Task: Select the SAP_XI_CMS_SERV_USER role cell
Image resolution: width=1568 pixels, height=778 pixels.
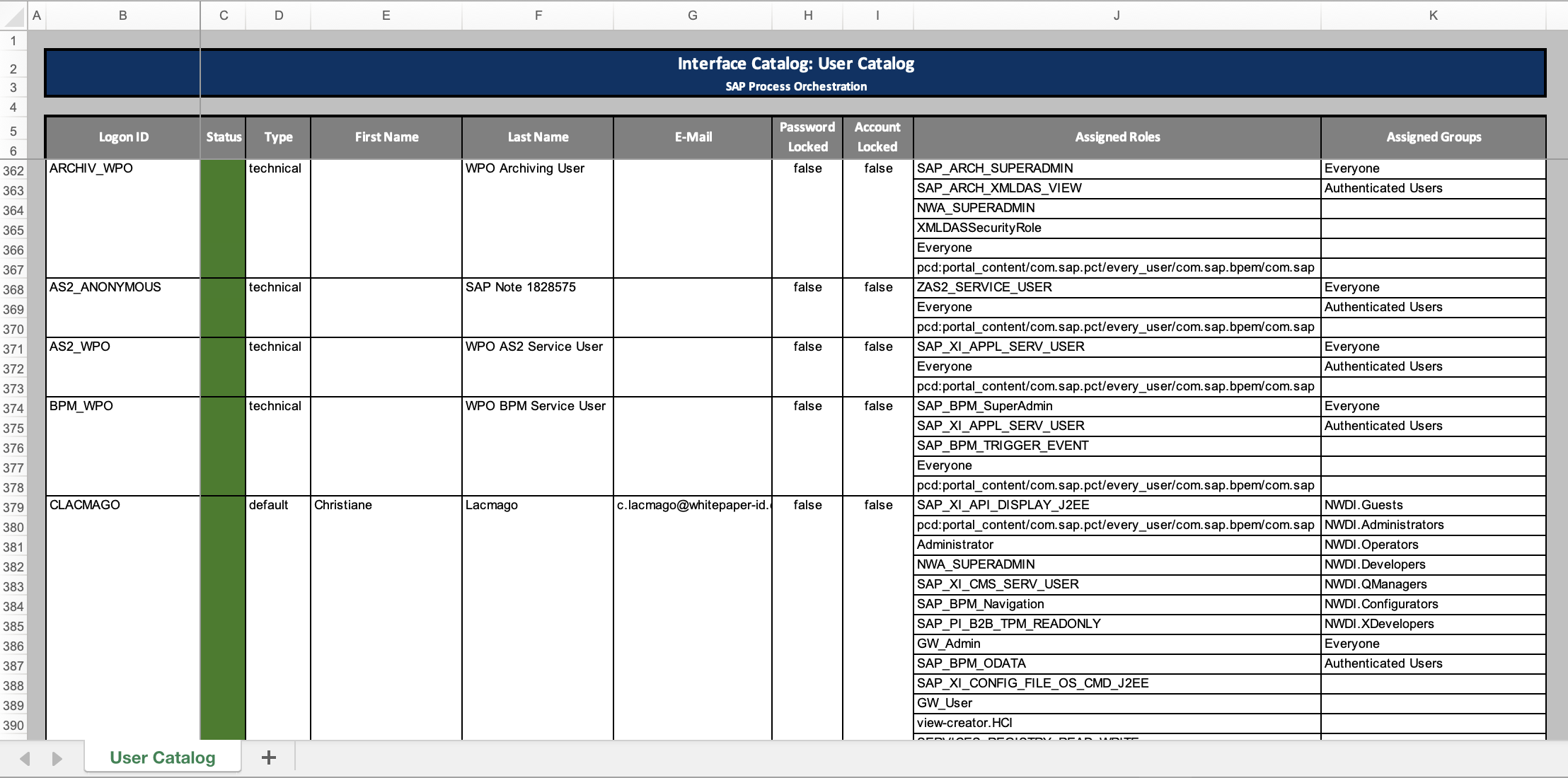Action: 1117,584
